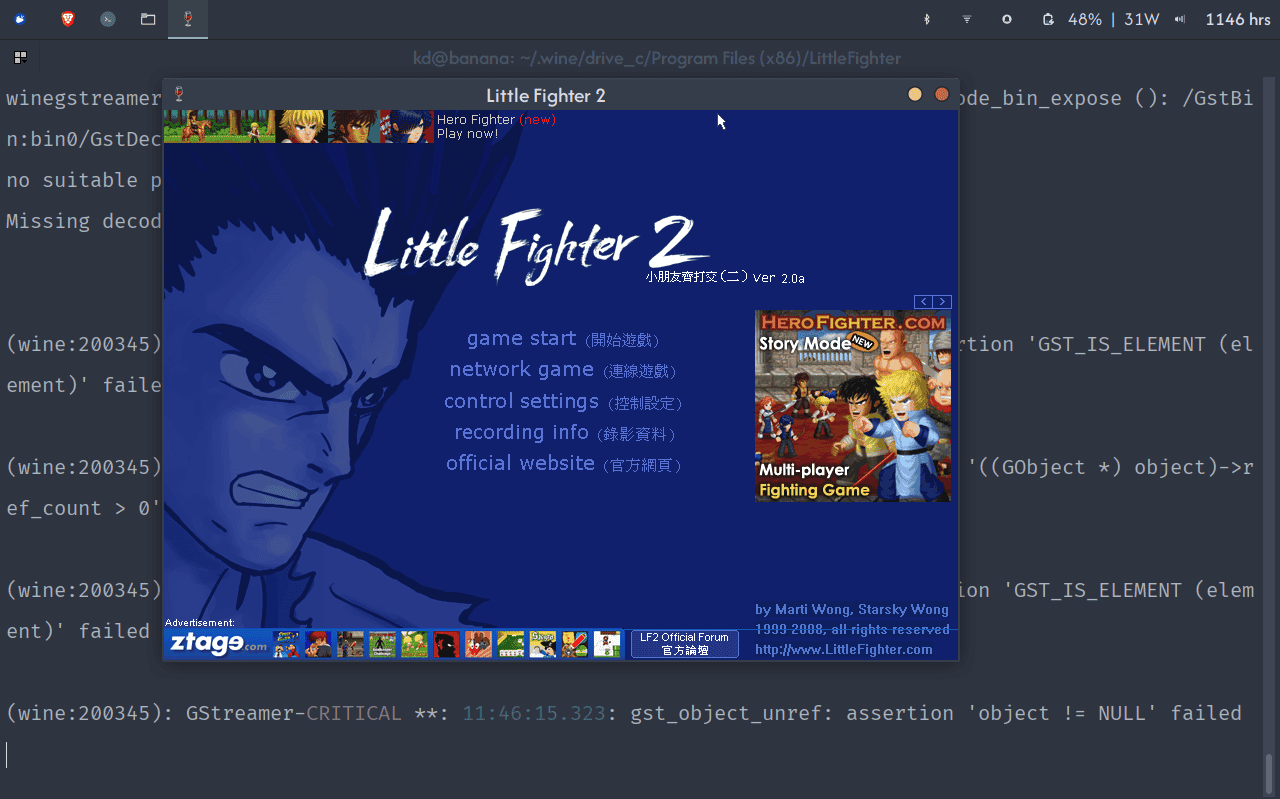
Task: Click the last game thumbnail in ztage strip
Action: pyautogui.click(x=607, y=644)
